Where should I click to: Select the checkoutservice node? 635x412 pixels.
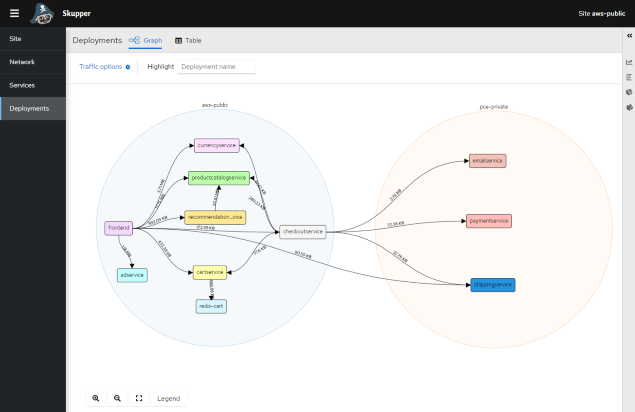(x=303, y=232)
